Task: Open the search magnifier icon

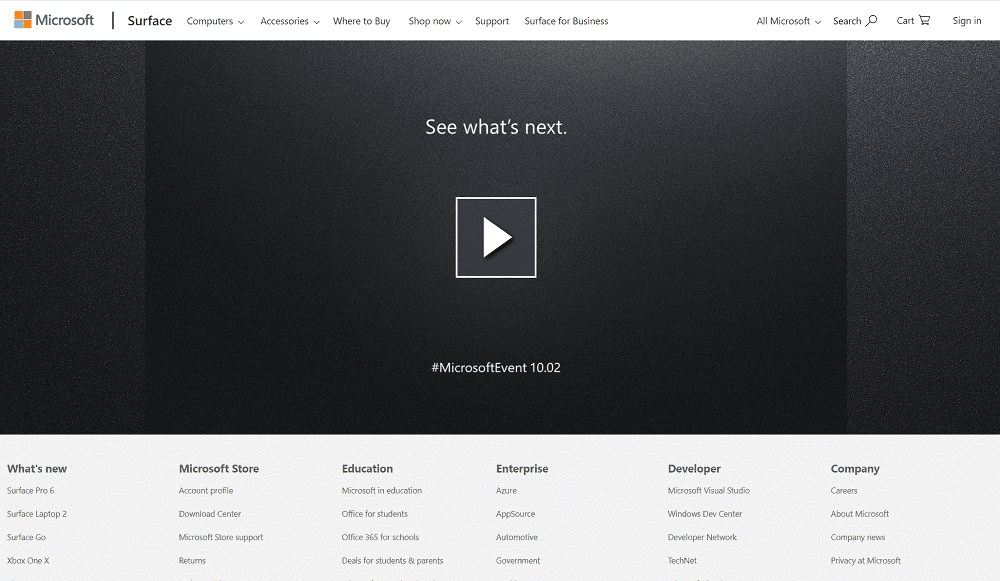Action: point(871,20)
